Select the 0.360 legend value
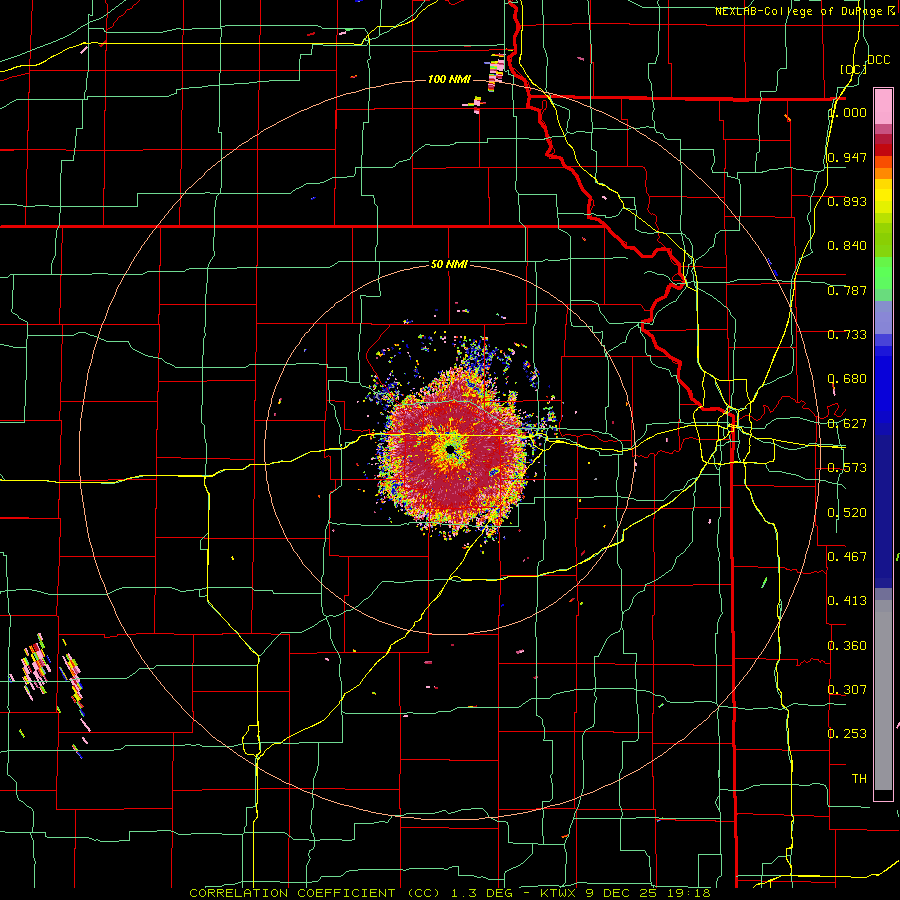Viewport: 900px width, 900px height. click(x=847, y=645)
